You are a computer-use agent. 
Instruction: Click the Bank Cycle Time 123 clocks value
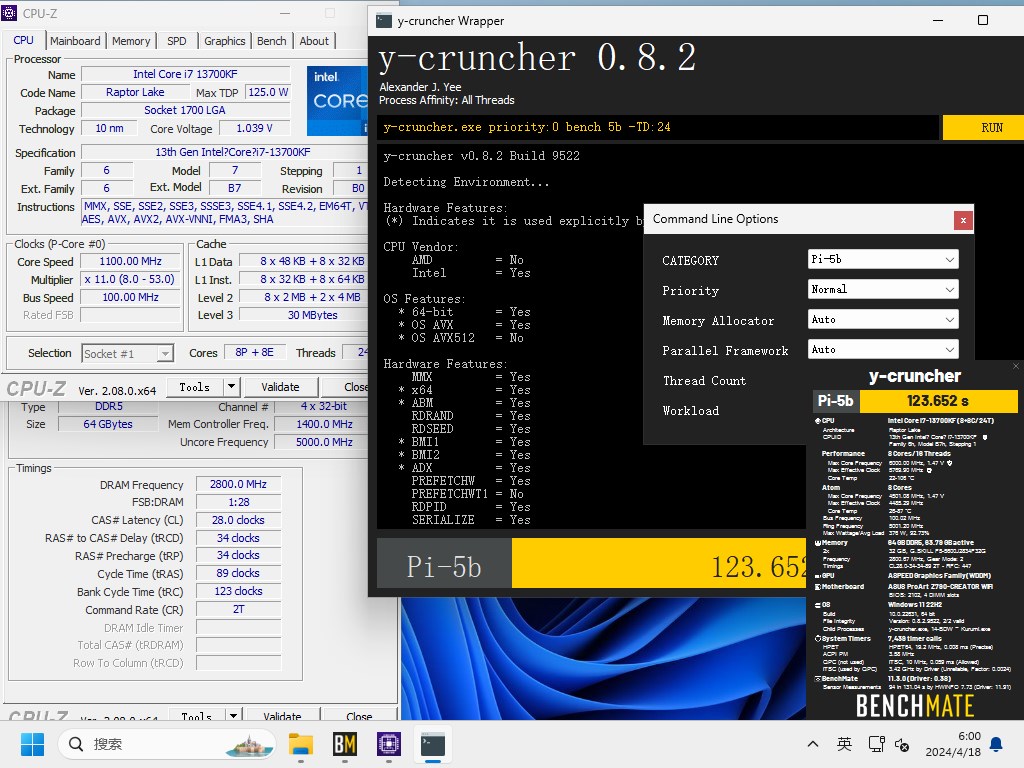(238, 591)
